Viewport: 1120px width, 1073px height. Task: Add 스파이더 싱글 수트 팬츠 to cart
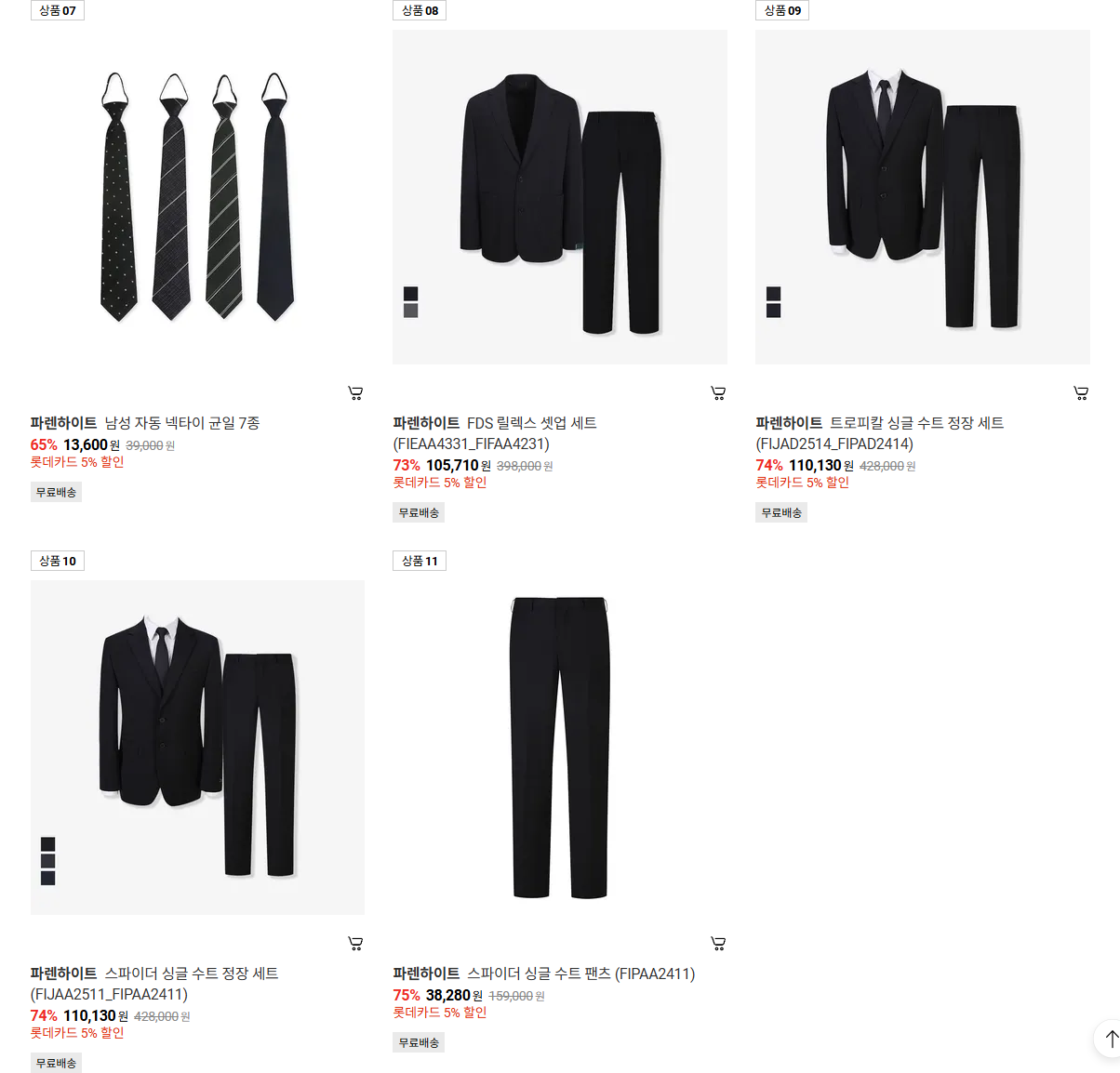pos(718,944)
